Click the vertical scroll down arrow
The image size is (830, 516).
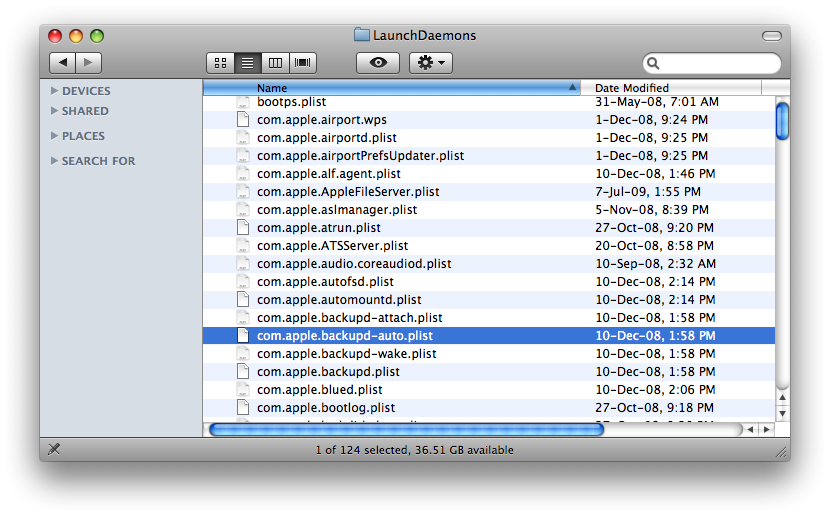[782, 413]
